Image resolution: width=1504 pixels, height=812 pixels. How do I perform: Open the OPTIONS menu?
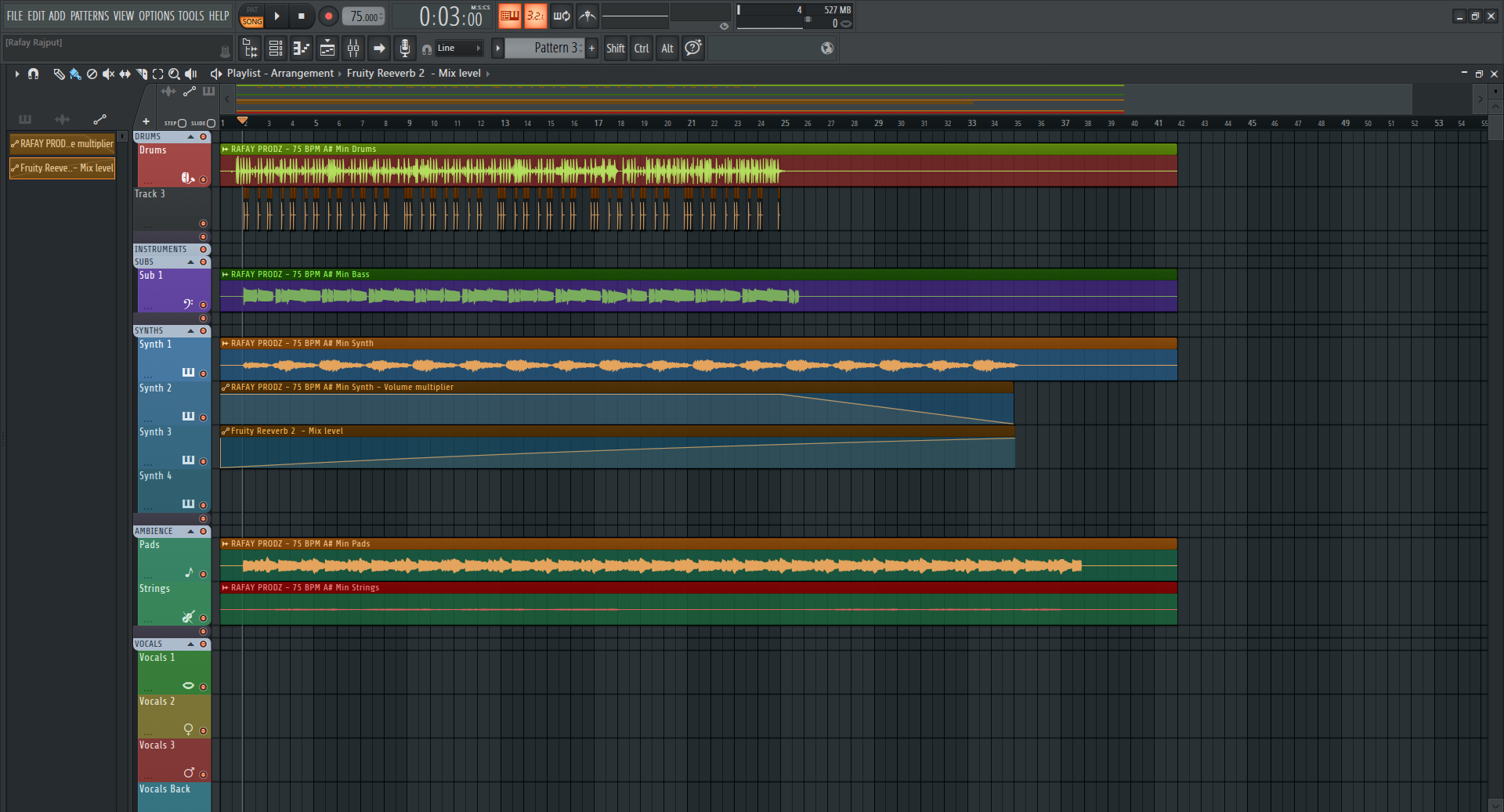click(x=156, y=16)
